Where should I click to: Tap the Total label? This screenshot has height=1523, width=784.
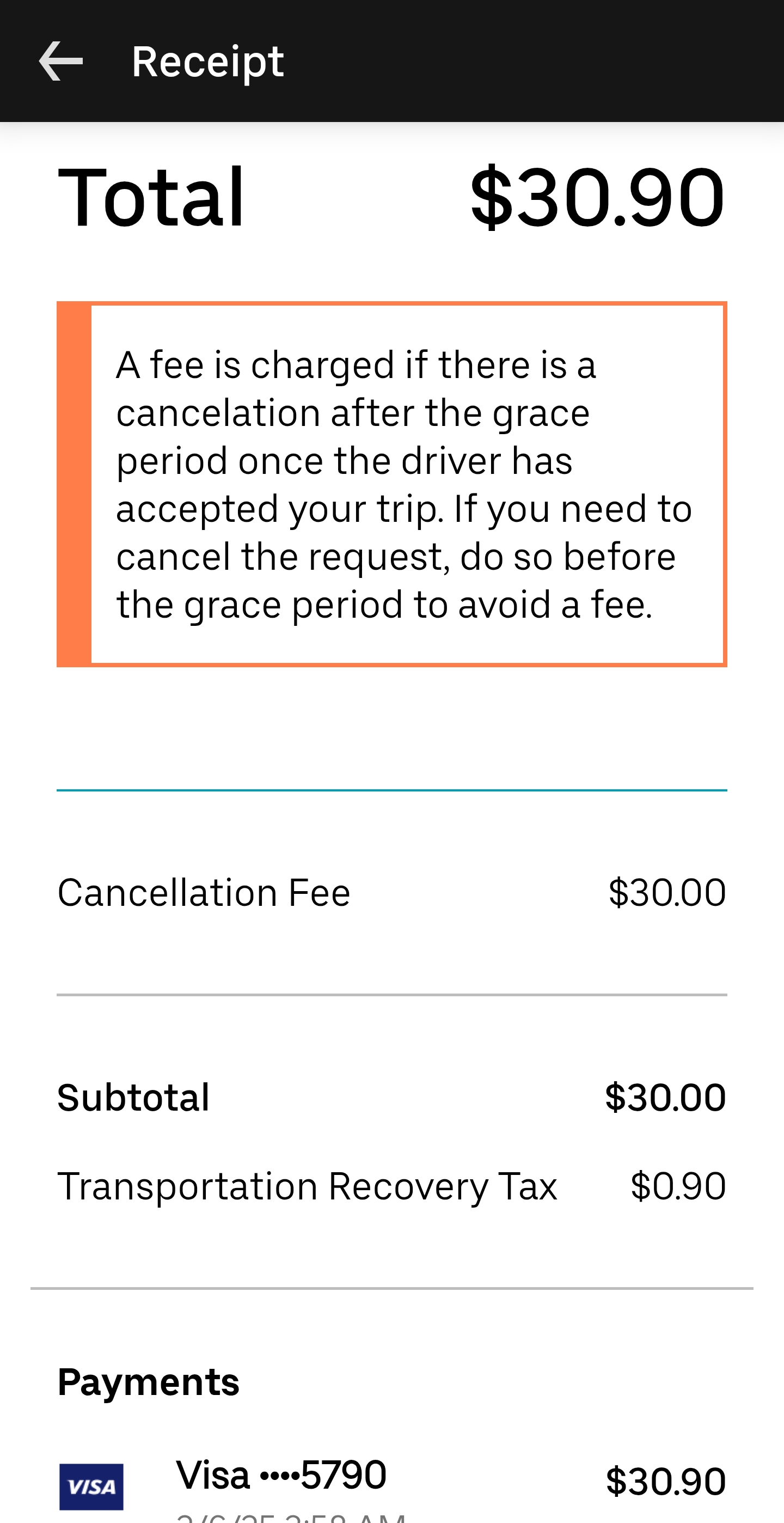pos(151,197)
